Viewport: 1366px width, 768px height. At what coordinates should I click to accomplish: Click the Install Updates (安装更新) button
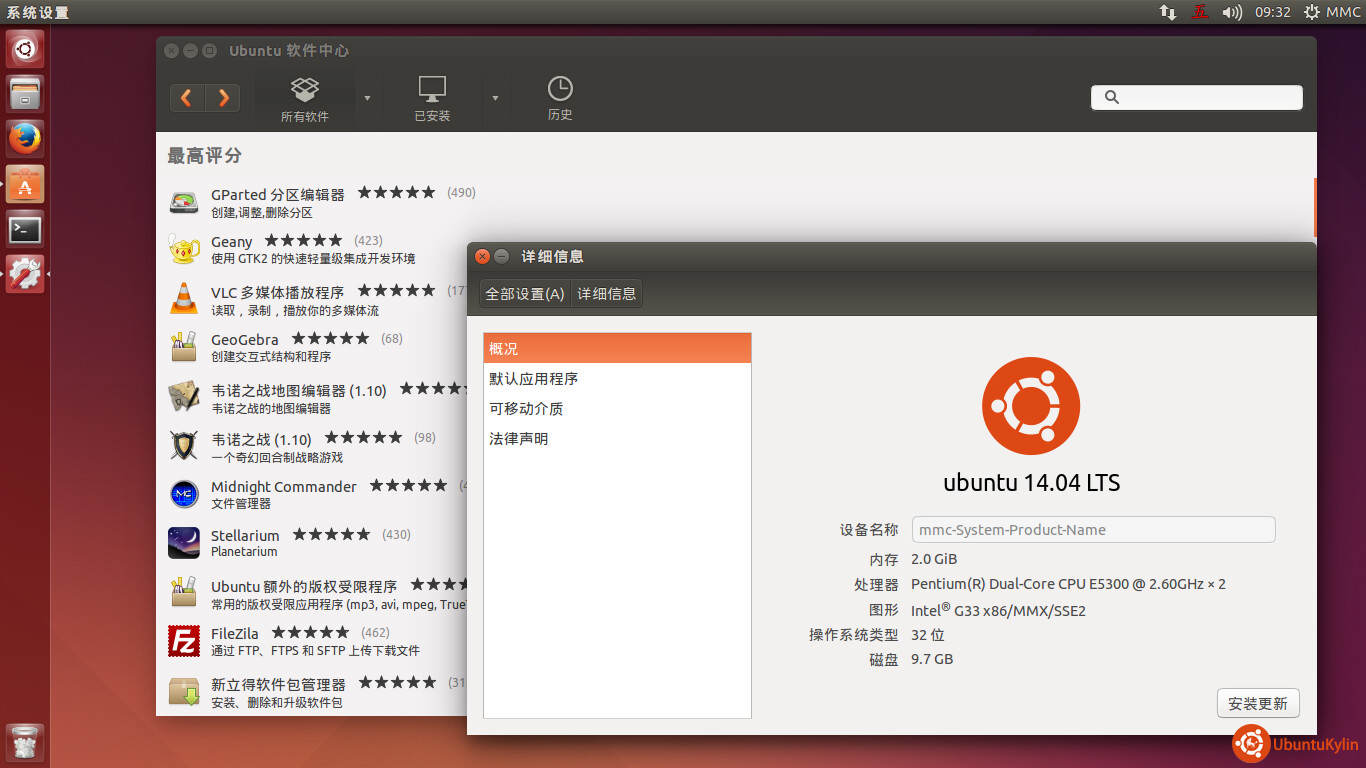coord(1258,703)
